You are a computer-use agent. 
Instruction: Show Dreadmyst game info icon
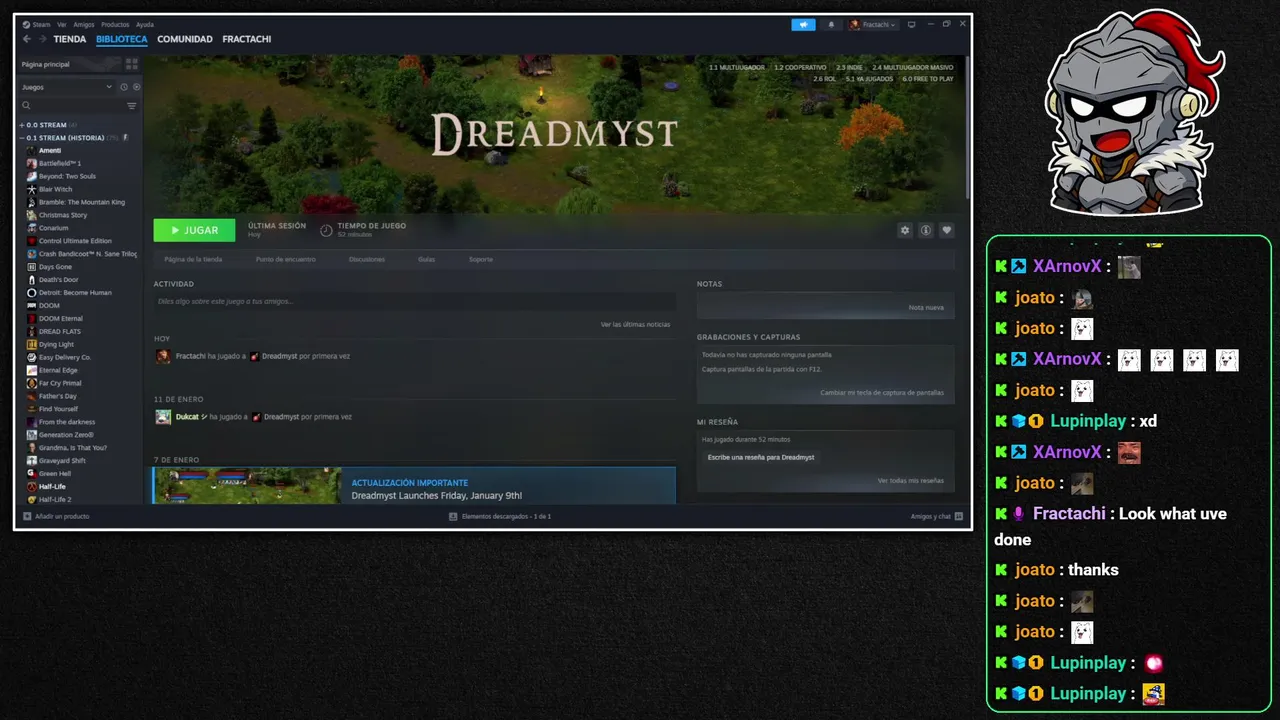point(926,230)
